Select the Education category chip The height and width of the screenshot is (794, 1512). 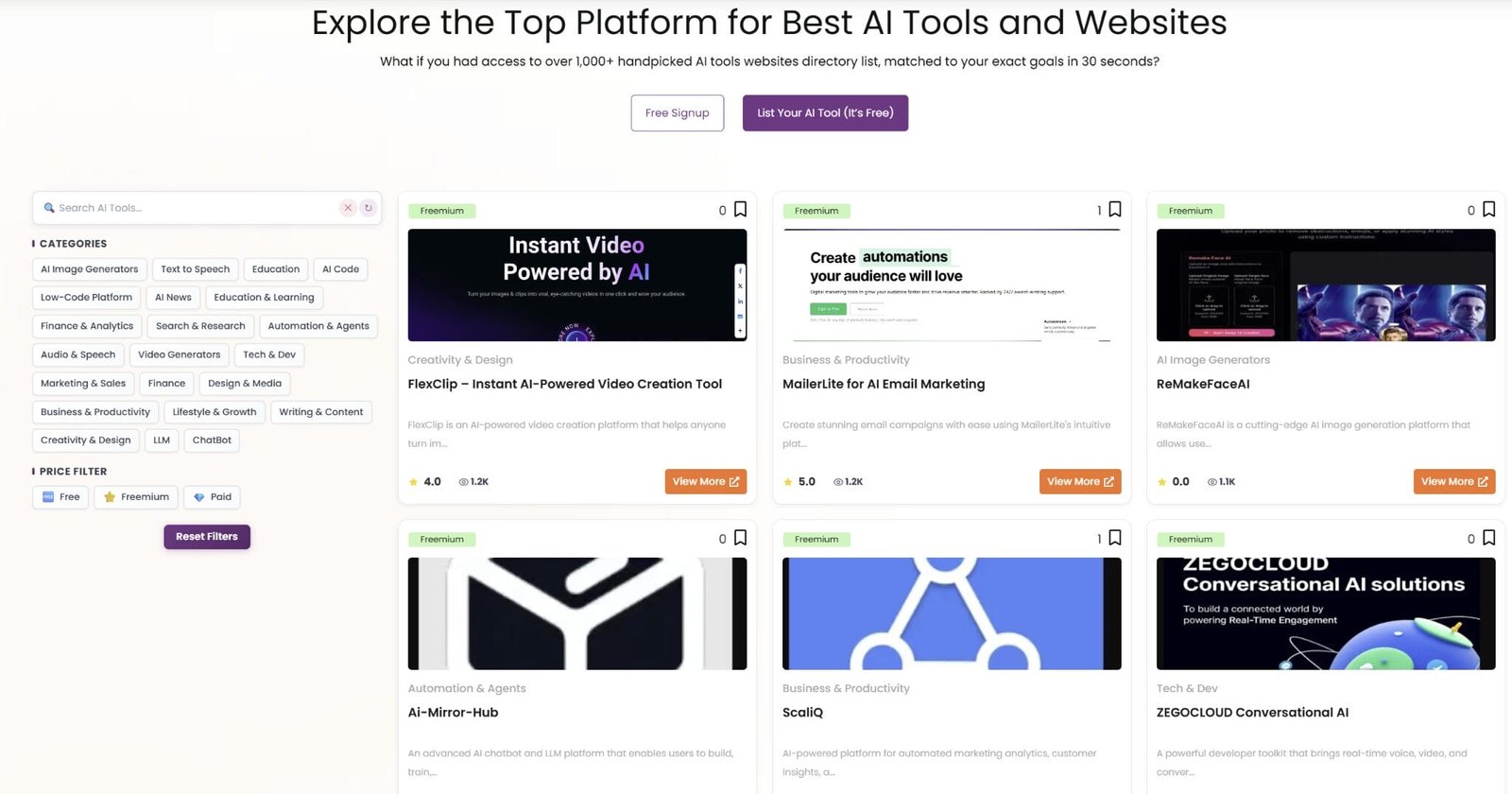click(276, 269)
